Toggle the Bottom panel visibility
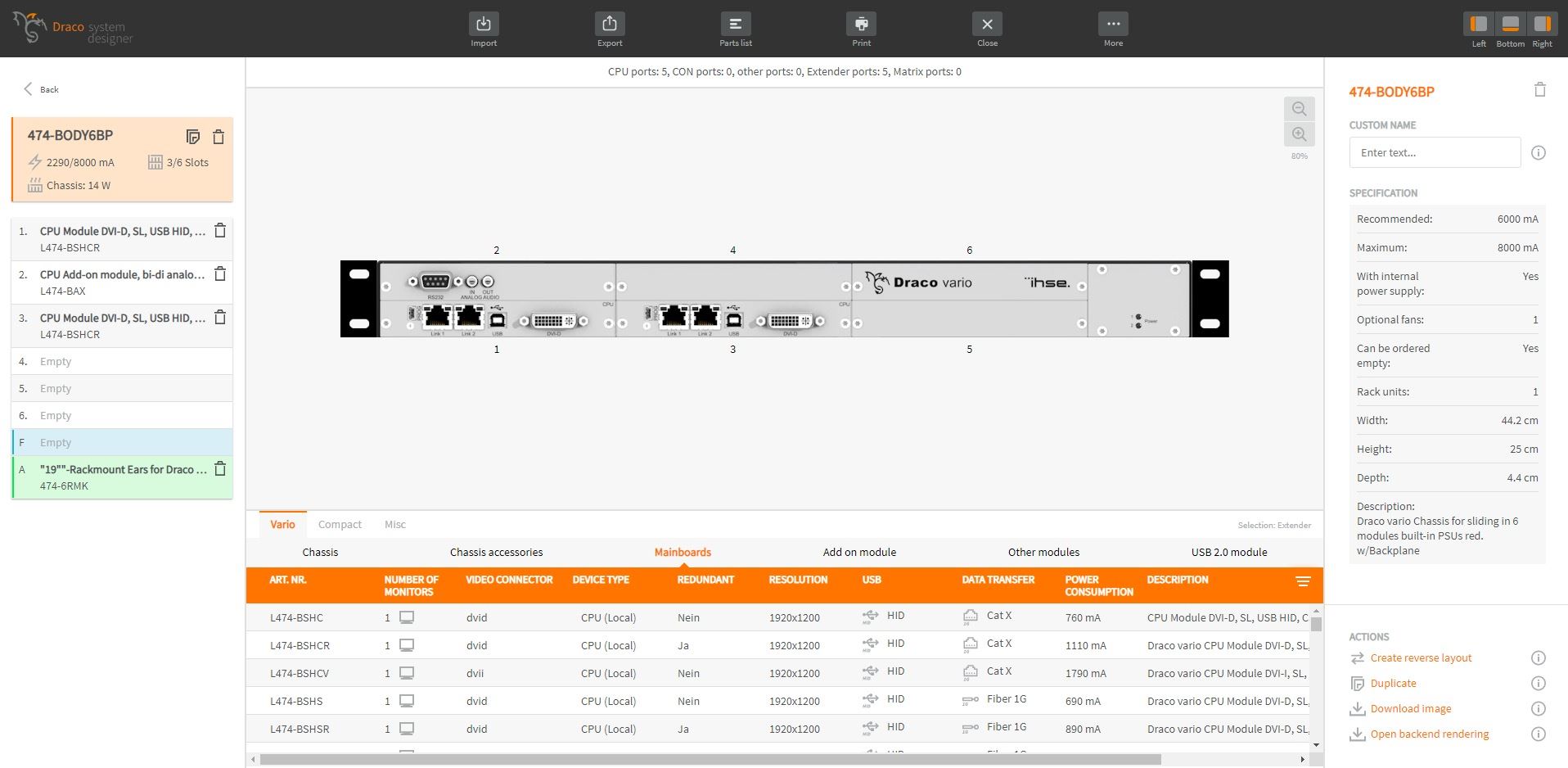This screenshot has width=1568, height=768. 1510,25
